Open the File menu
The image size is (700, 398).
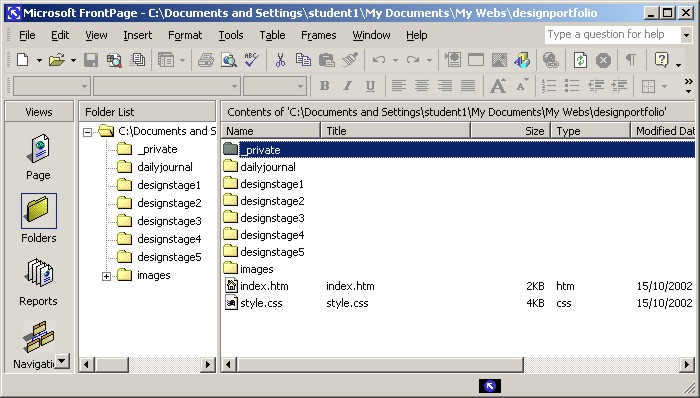coord(27,35)
